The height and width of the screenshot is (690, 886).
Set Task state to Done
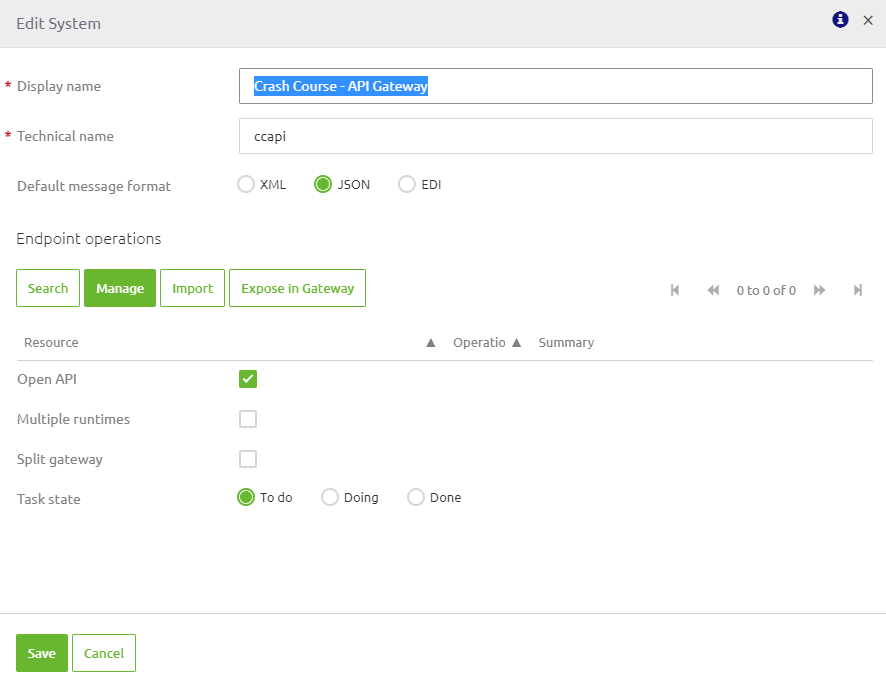tap(415, 497)
